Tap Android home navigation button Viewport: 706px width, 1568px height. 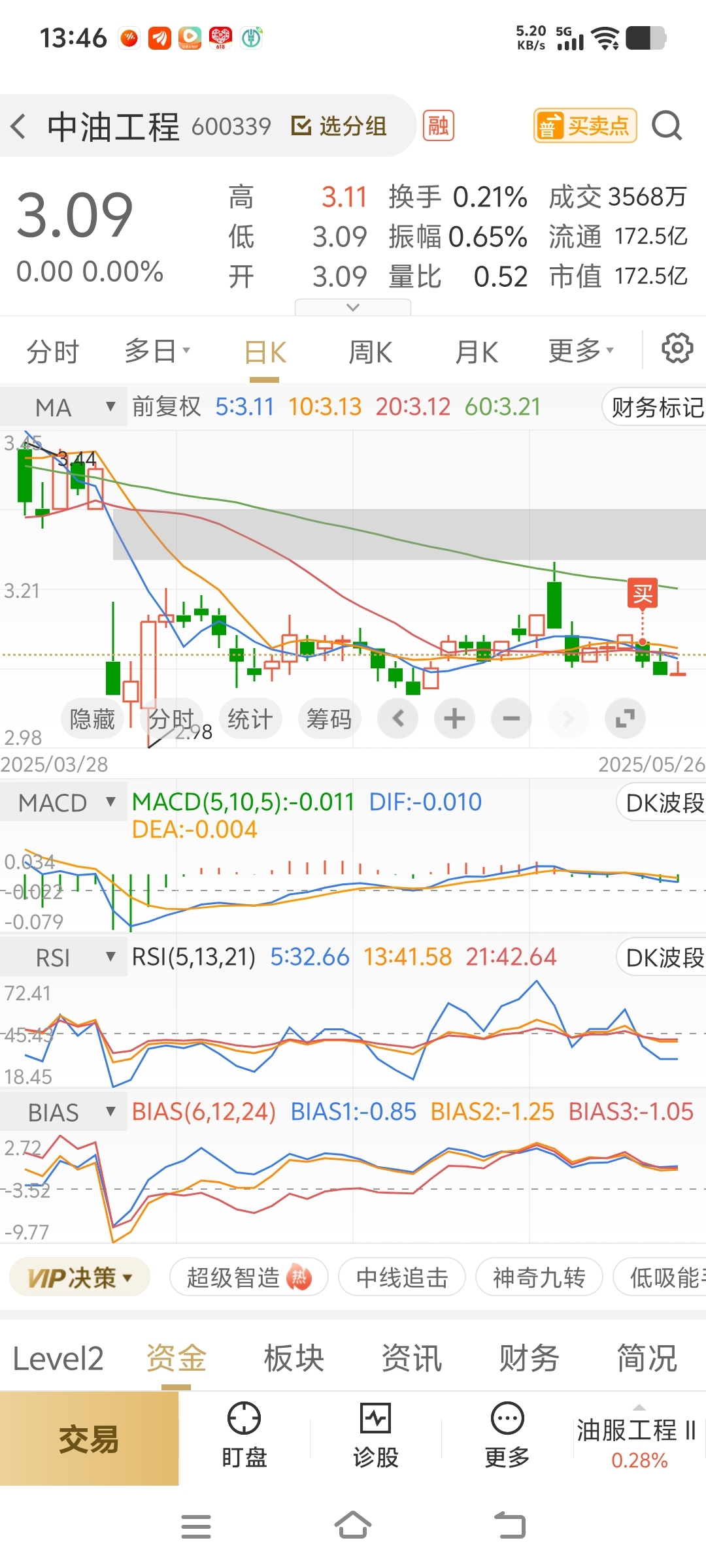(353, 1526)
